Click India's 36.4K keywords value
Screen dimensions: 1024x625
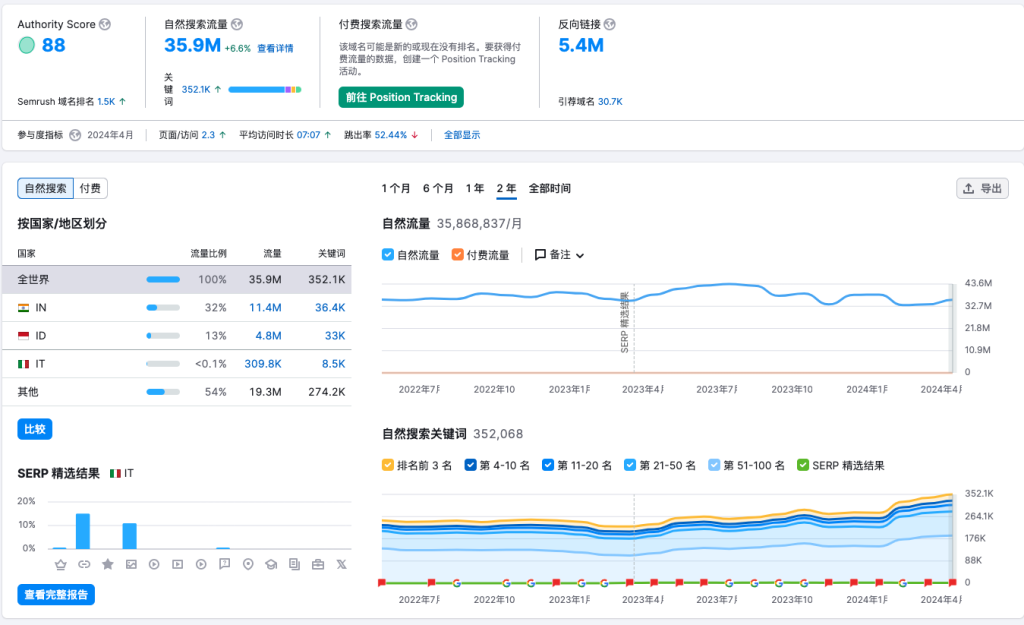point(330,308)
